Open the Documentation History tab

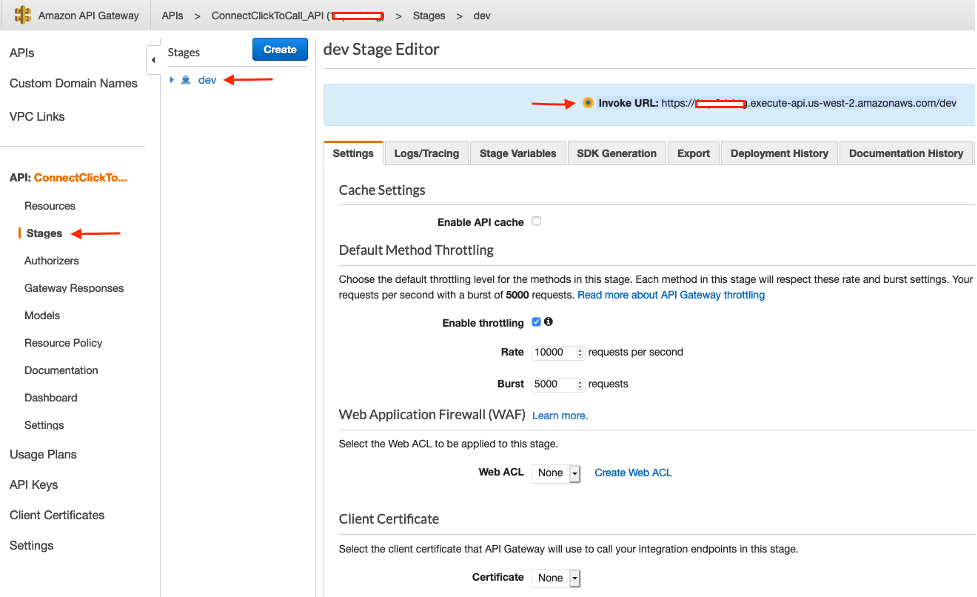point(906,153)
